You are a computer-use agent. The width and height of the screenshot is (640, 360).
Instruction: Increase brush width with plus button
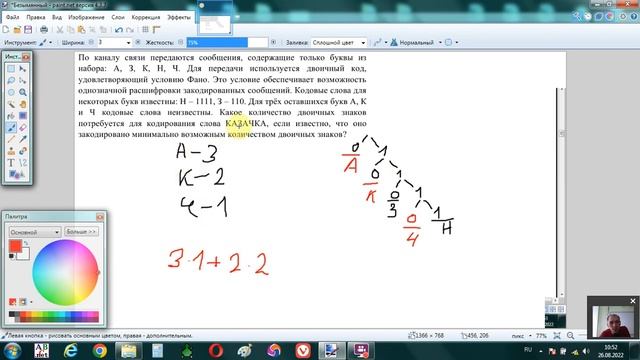[138, 42]
